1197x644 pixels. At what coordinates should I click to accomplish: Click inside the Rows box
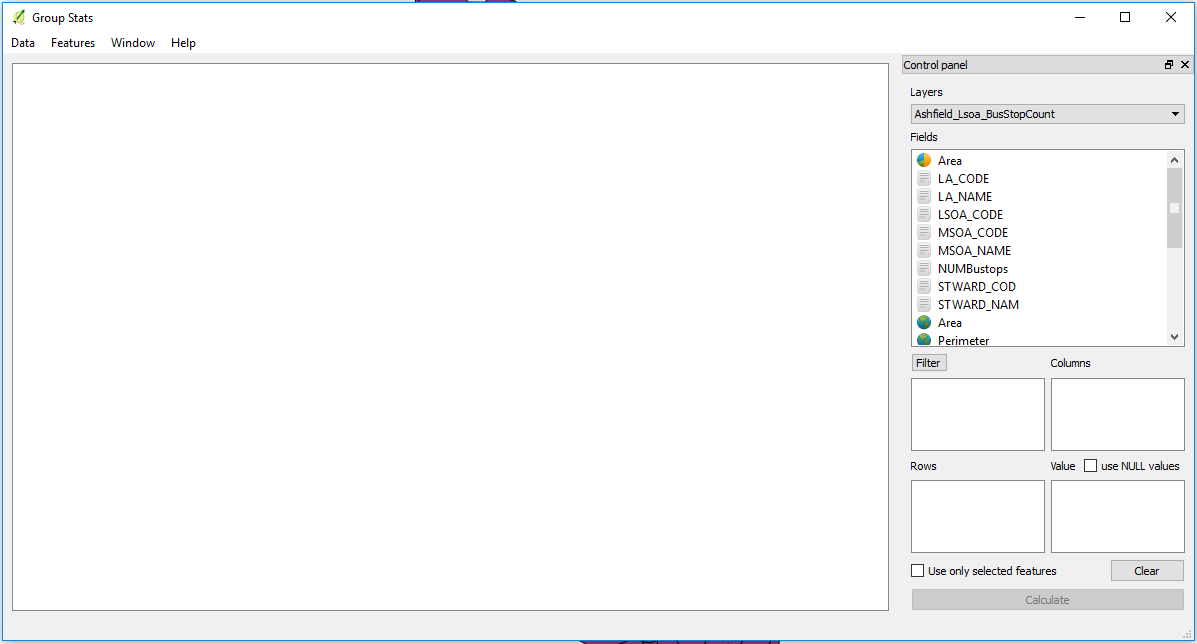click(x=977, y=516)
